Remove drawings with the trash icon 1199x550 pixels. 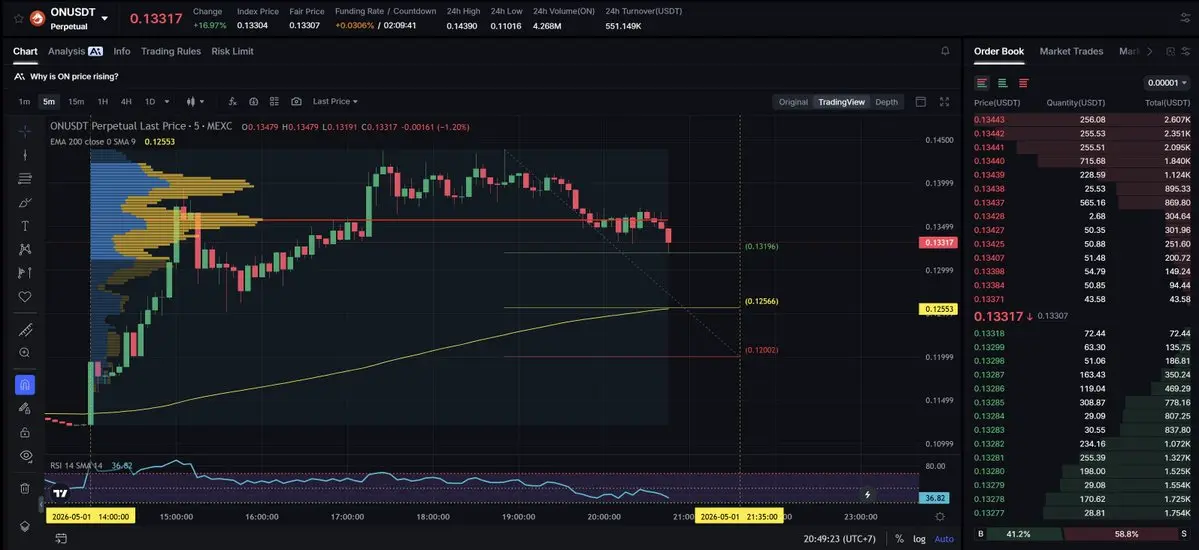24,488
